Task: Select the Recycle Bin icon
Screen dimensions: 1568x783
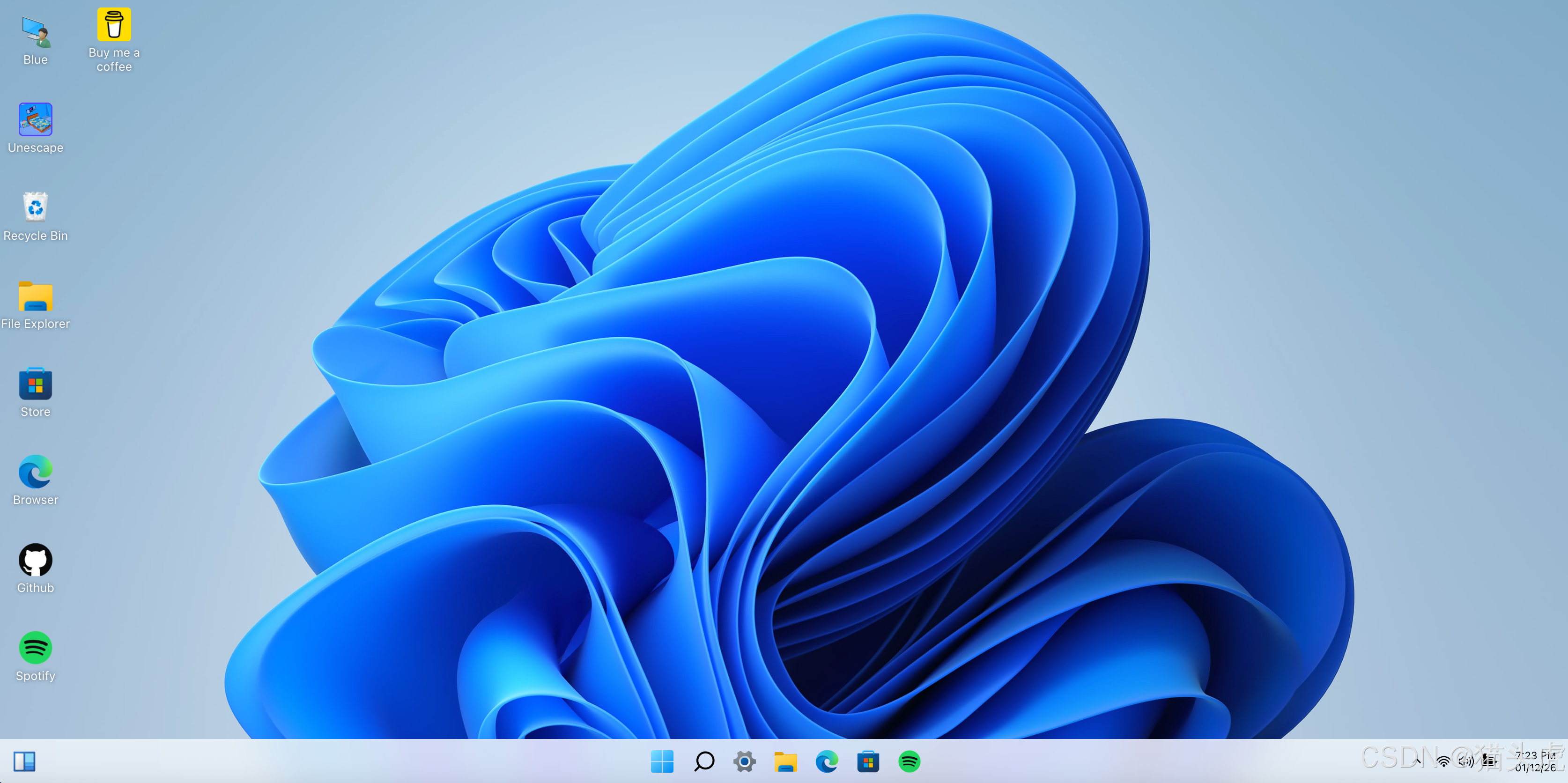Action: point(35,207)
